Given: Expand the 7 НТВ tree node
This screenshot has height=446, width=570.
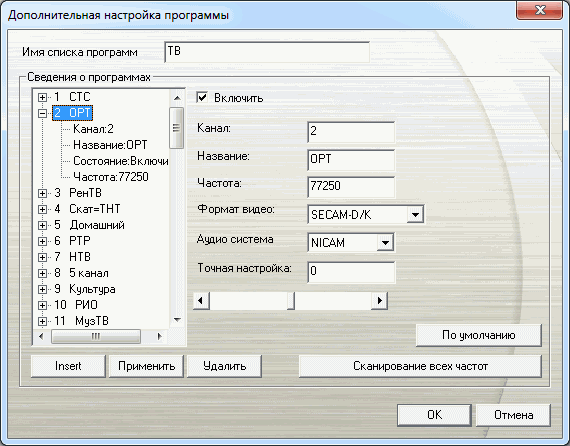Looking at the screenshot, I should 43,257.
